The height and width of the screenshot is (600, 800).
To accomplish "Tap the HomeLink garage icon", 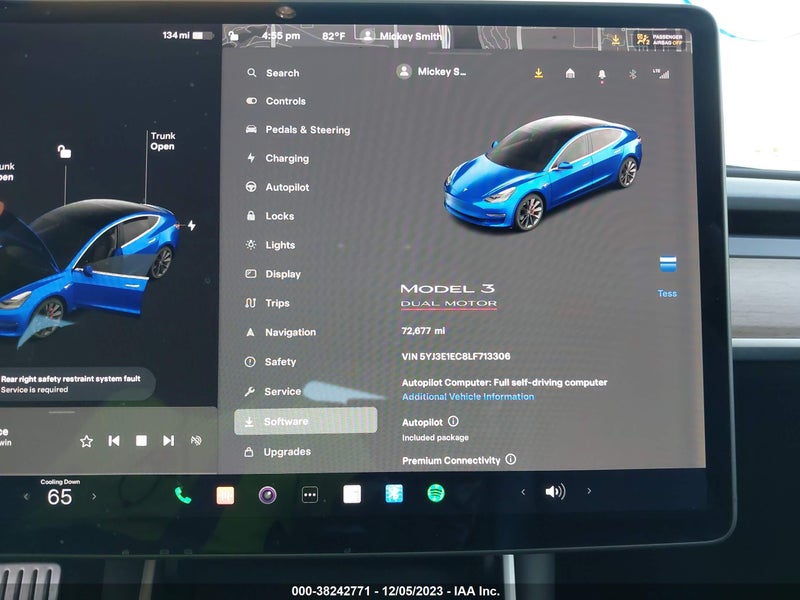I will [x=570, y=73].
